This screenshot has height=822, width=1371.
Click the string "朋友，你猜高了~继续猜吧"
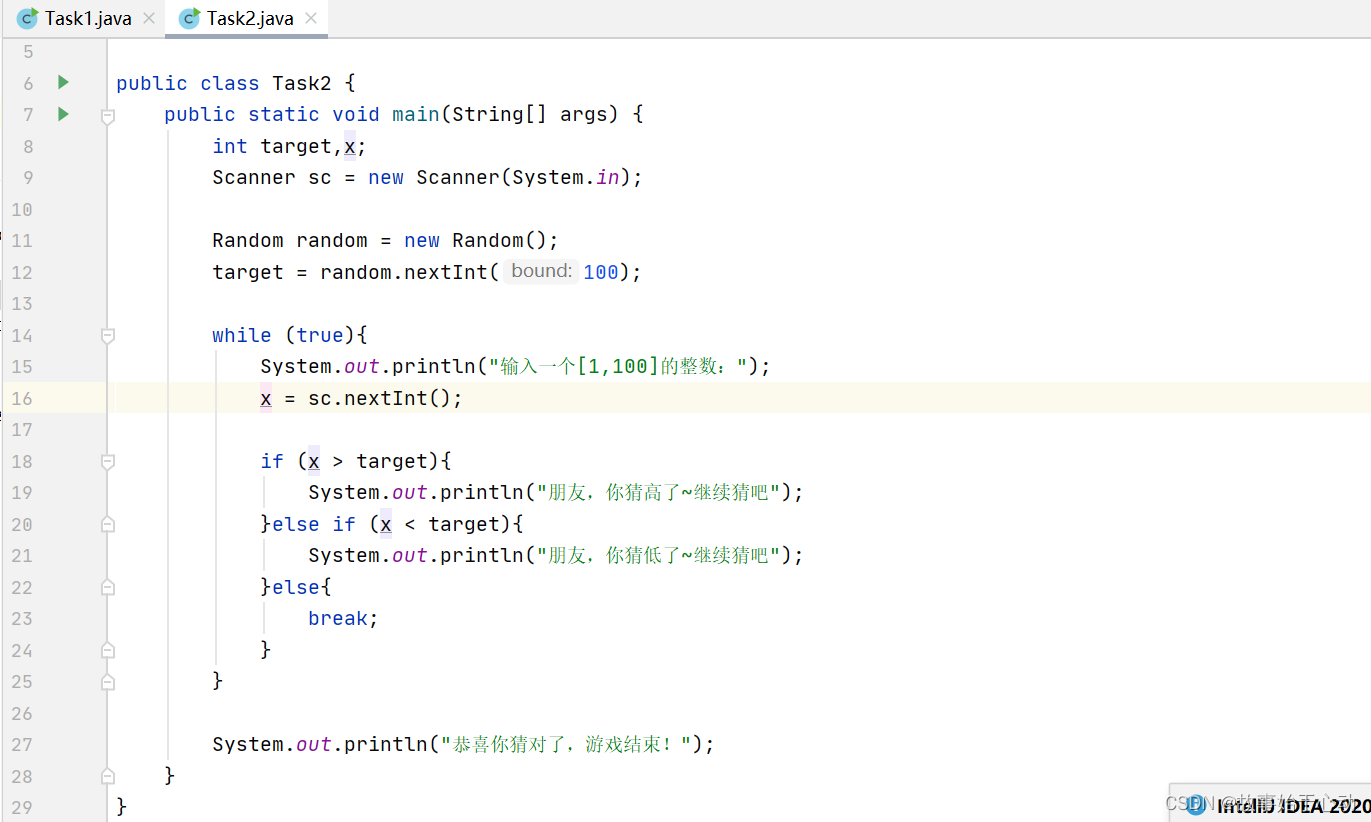pos(659,492)
